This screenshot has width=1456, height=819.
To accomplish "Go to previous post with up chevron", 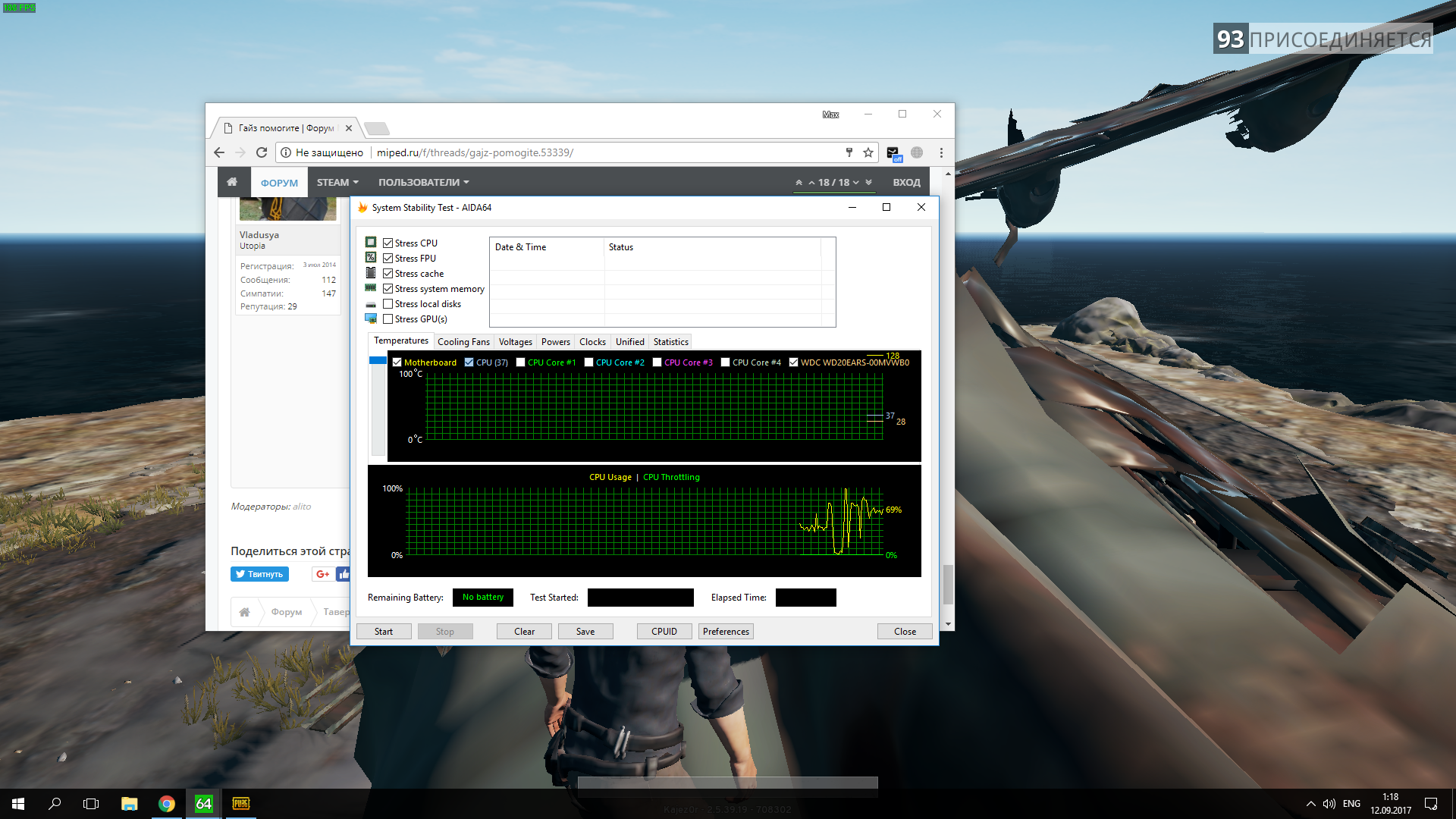I will coord(811,183).
